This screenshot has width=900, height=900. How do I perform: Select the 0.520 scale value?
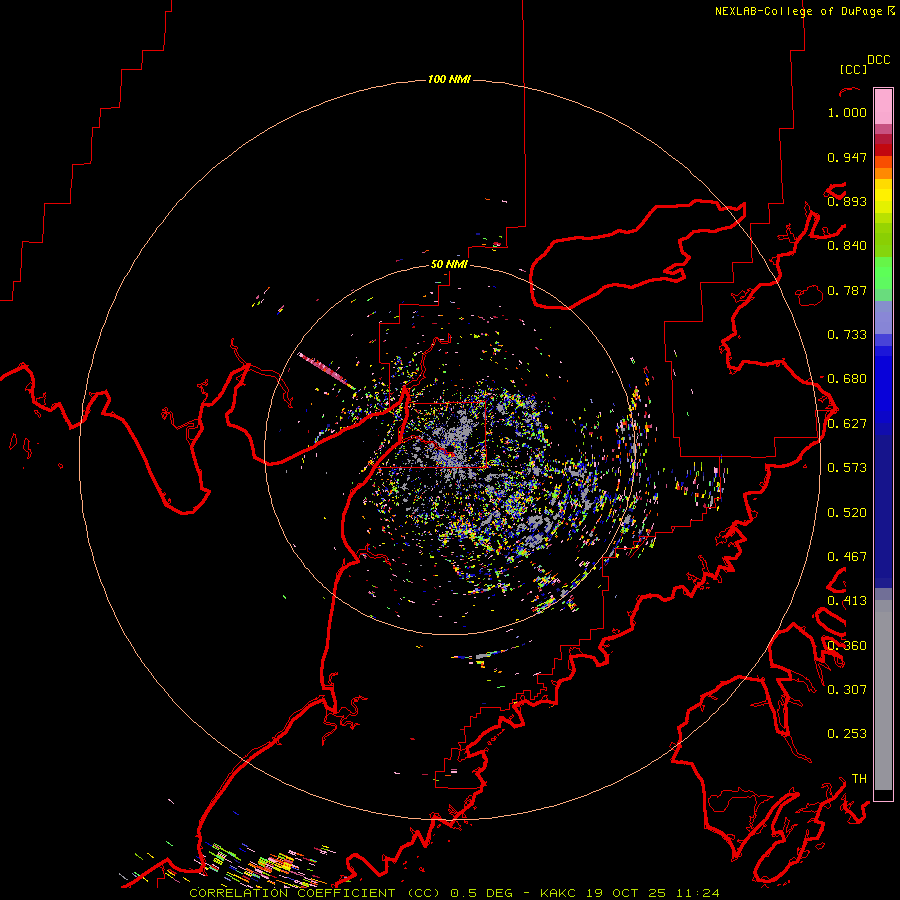click(x=847, y=513)
